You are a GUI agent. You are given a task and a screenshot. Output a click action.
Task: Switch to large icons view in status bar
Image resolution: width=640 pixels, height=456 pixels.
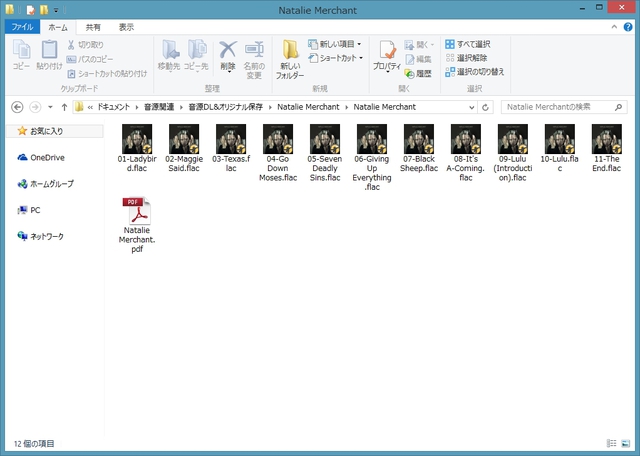click(x=626, y=443)
